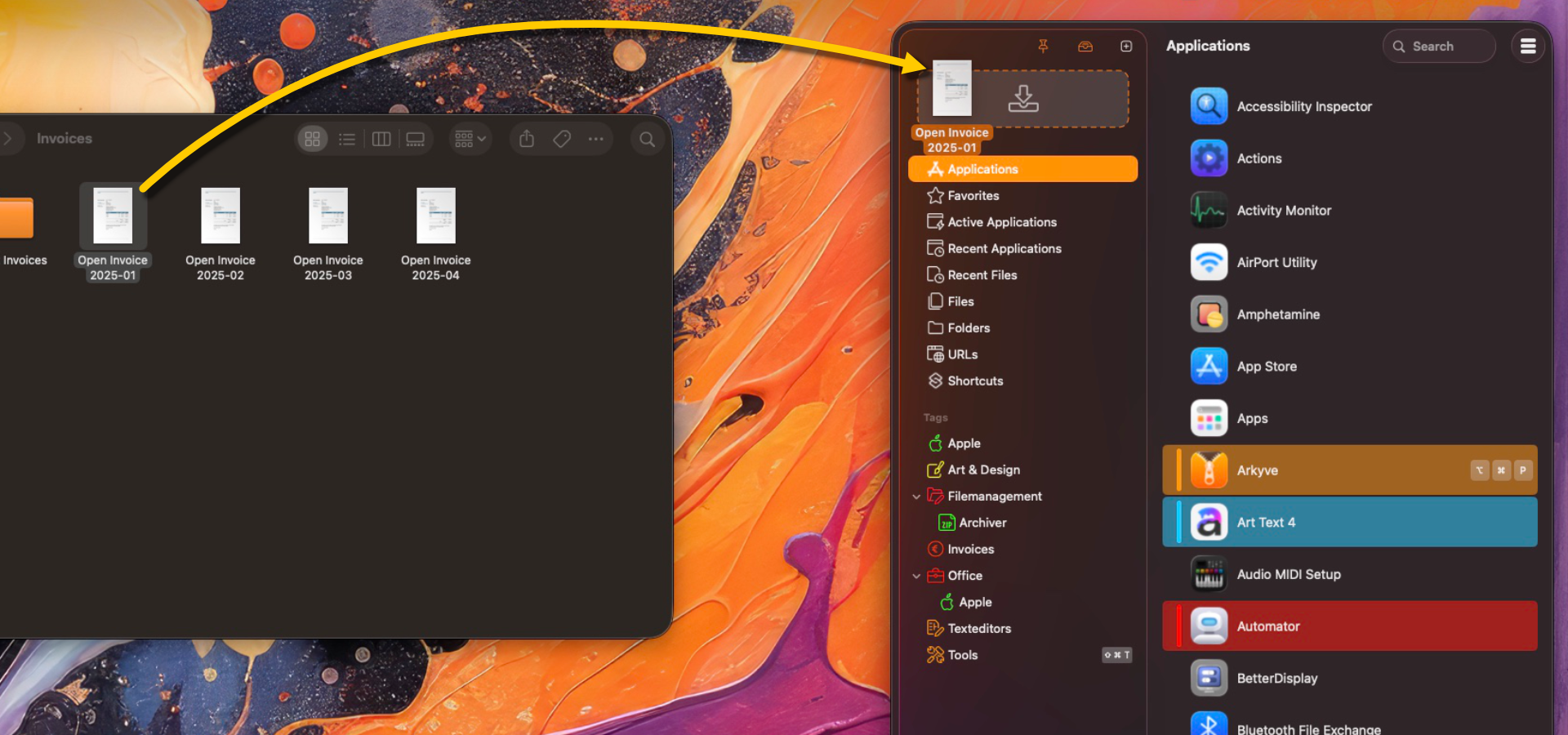The width and height of the screenshot is (1568, 735).
Task: Select Recent Files in the sidebar
Action: tap(982, 275)
